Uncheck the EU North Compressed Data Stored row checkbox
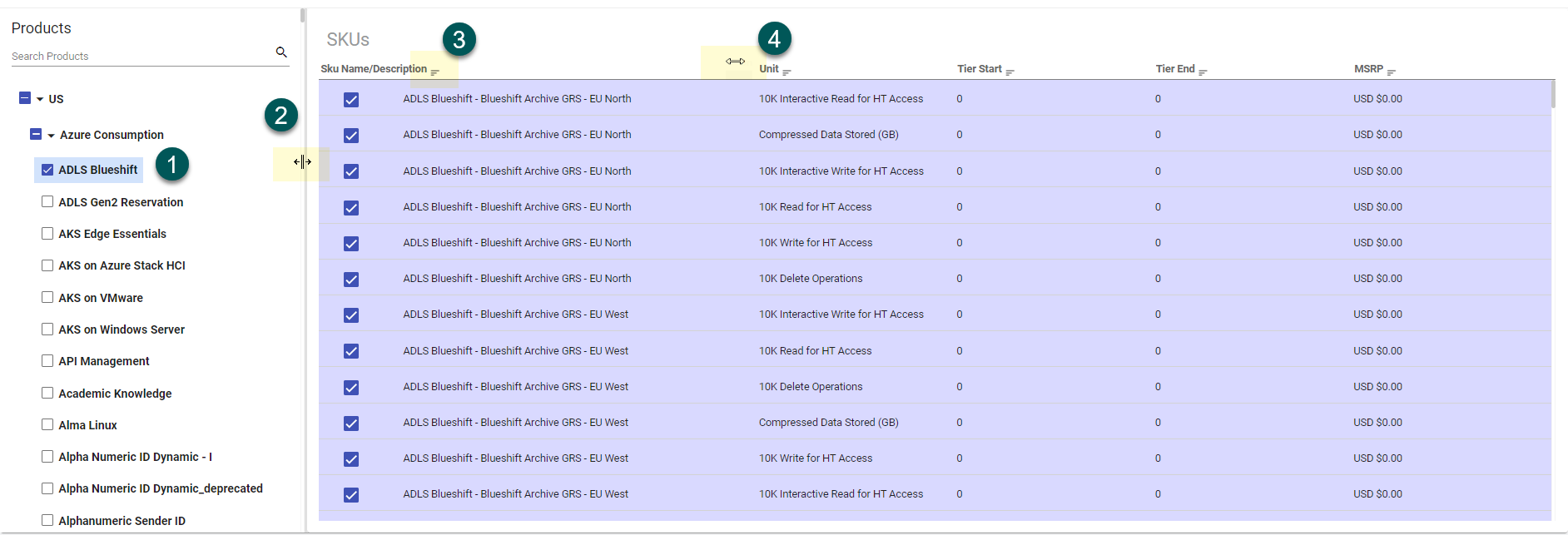1568x535 pixels. coord(351,136)
